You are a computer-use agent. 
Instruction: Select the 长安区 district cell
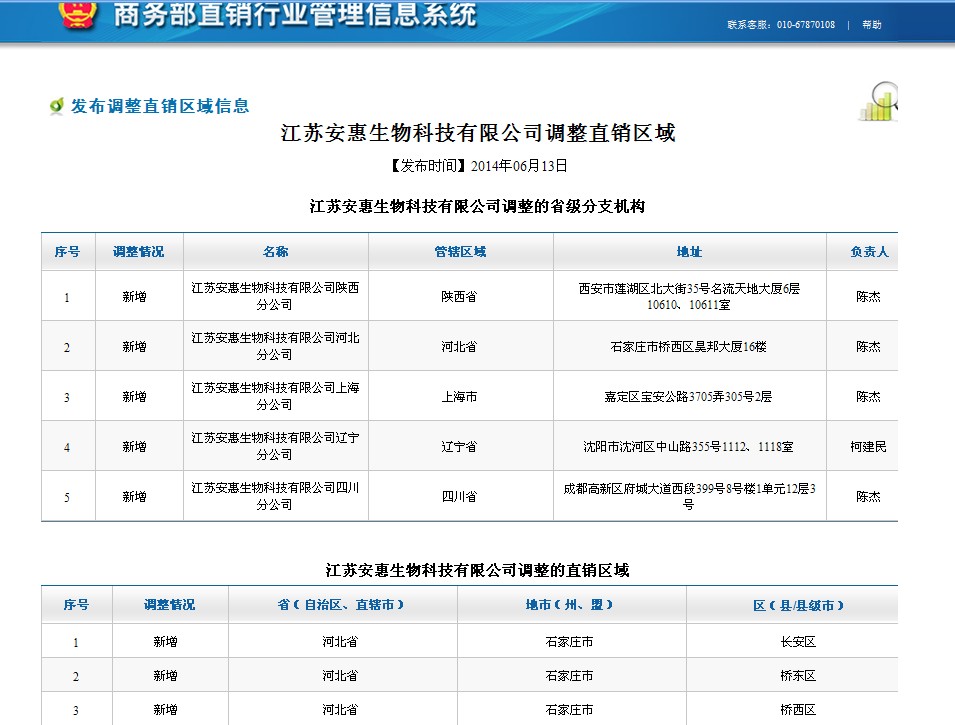pyautogui.click(x=798, y=642)
